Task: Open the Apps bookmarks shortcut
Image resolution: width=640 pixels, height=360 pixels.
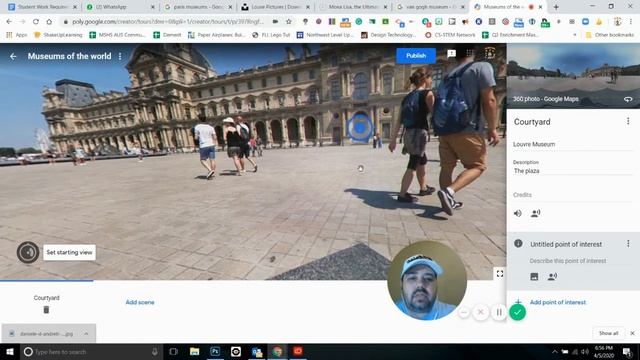Action: coord(16,35)
